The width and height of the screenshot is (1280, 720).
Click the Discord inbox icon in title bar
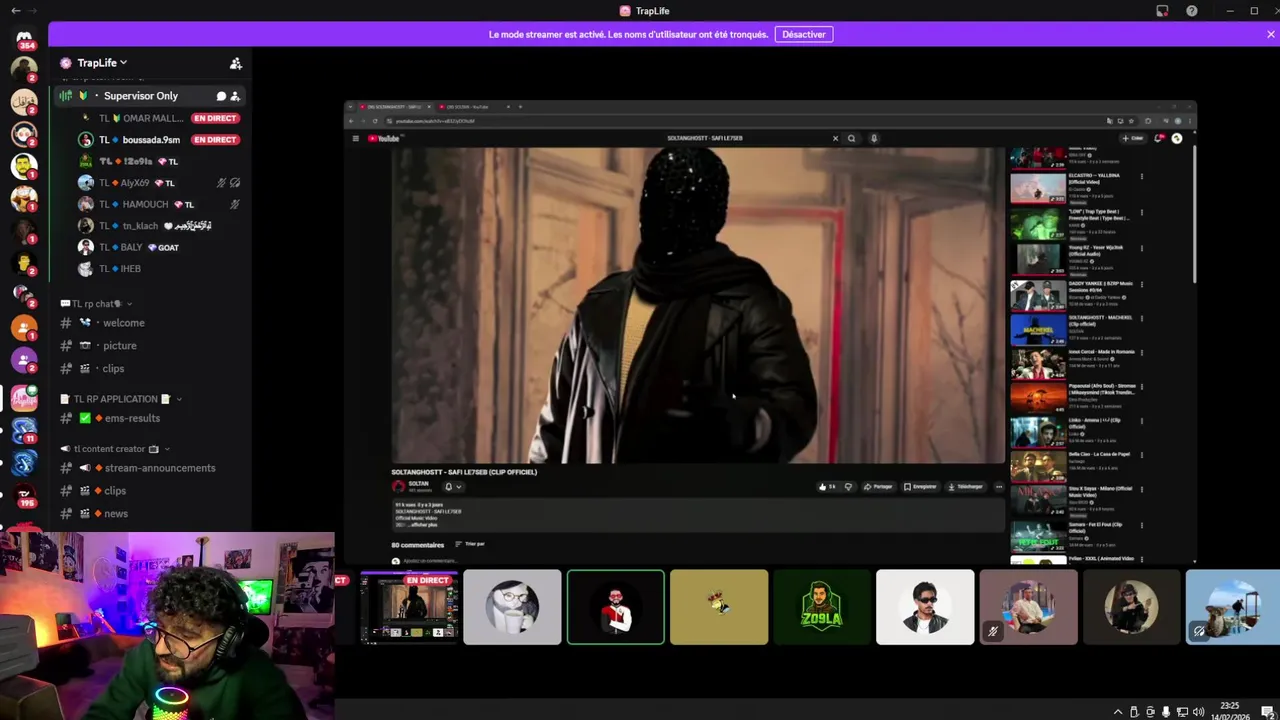tap(1162, 11)
